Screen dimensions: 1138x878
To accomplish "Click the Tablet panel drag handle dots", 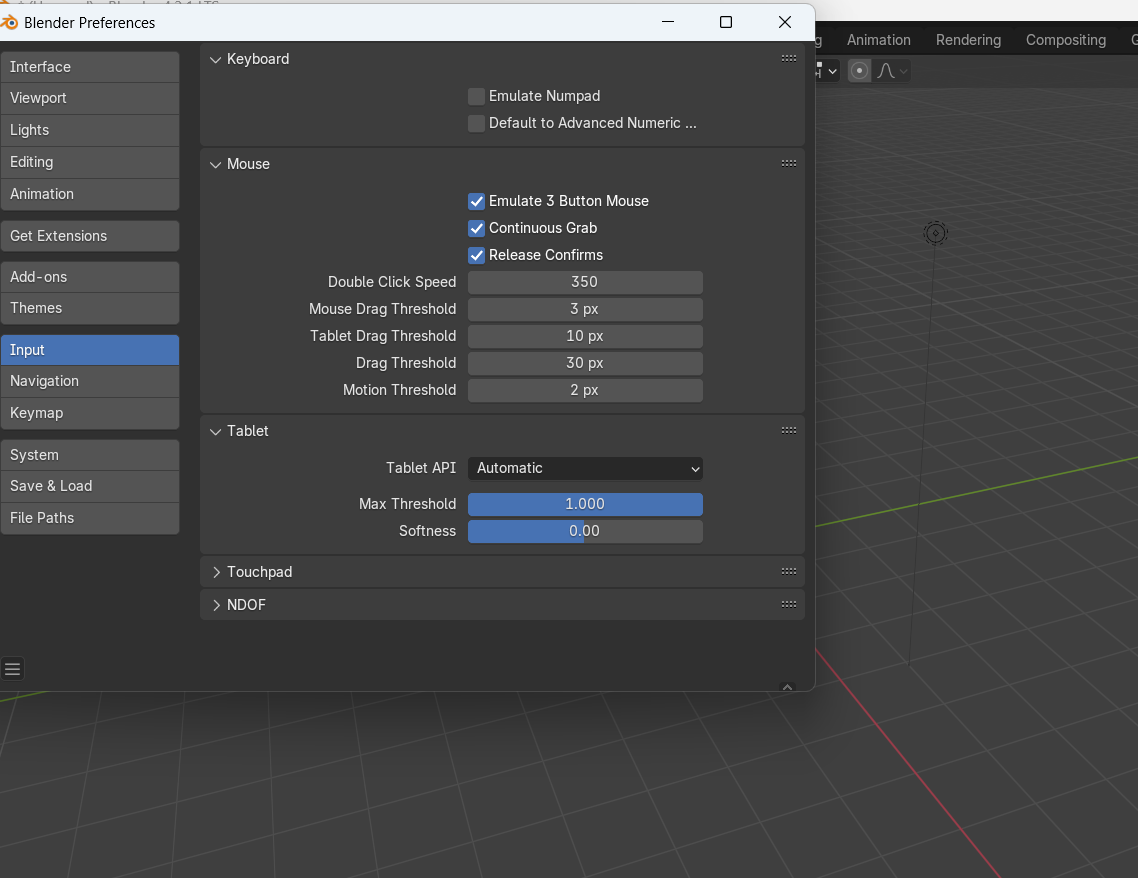I will tap(789, 431).
